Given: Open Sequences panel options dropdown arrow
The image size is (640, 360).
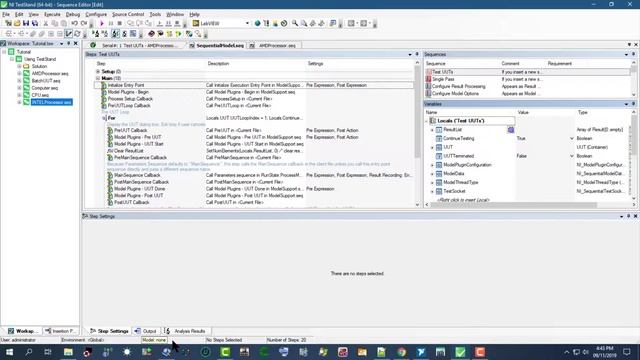Looking at the screenshot, I should pos(626,54).
